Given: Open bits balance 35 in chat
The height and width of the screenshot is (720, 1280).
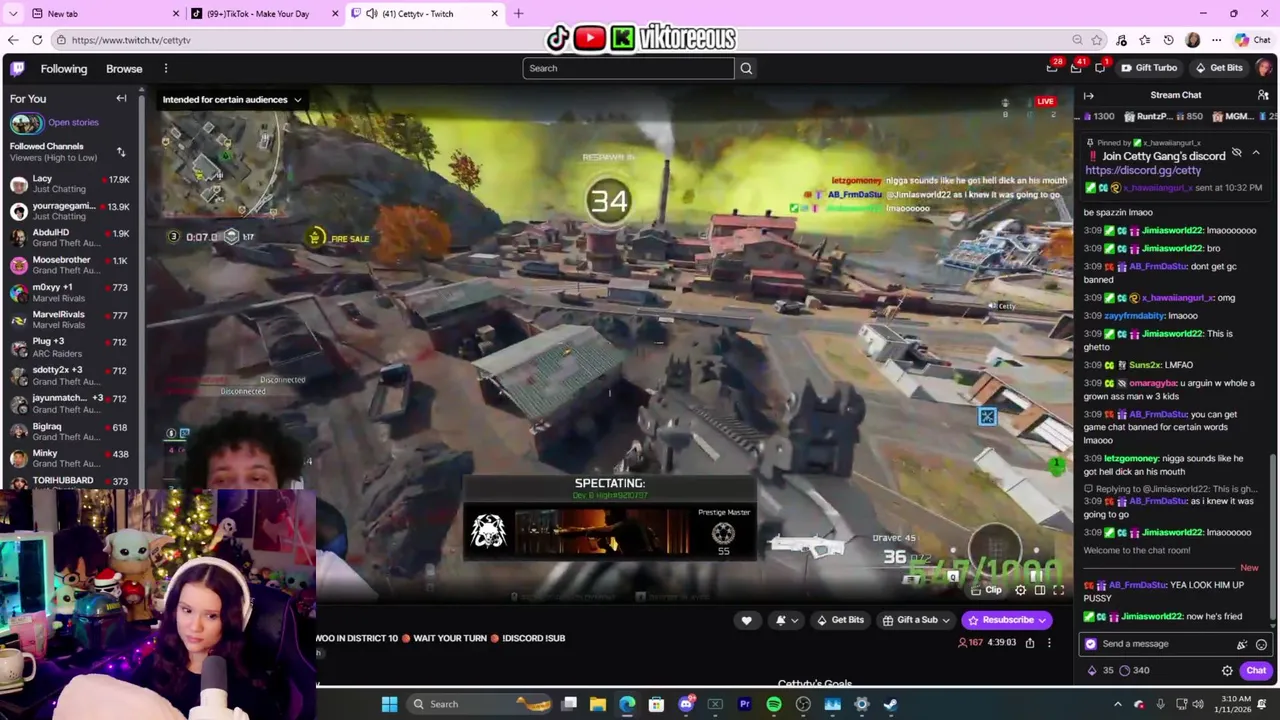Looking at the screenshot, I should [1100, 671].
